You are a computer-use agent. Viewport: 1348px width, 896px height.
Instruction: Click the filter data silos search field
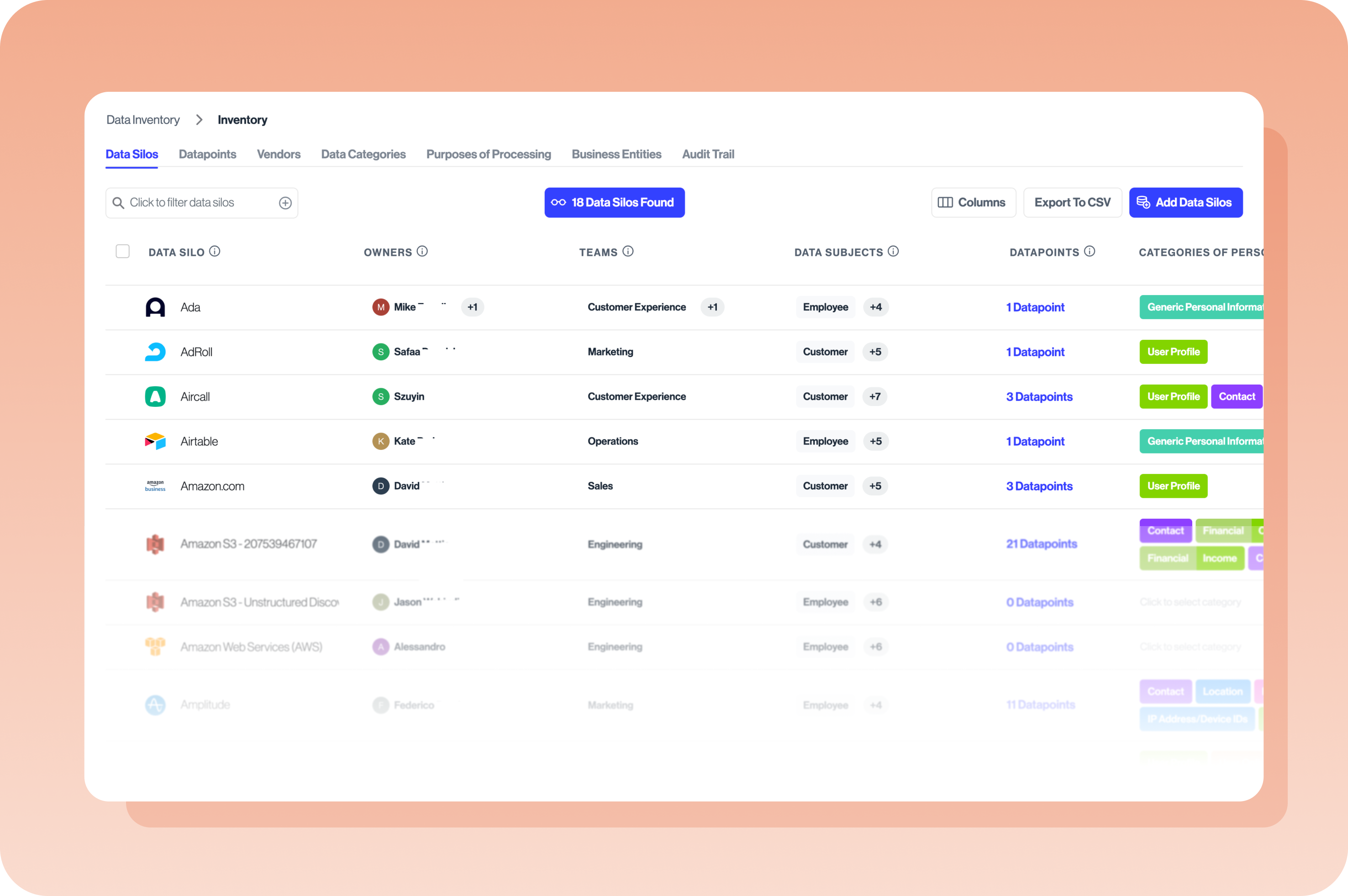194,203
